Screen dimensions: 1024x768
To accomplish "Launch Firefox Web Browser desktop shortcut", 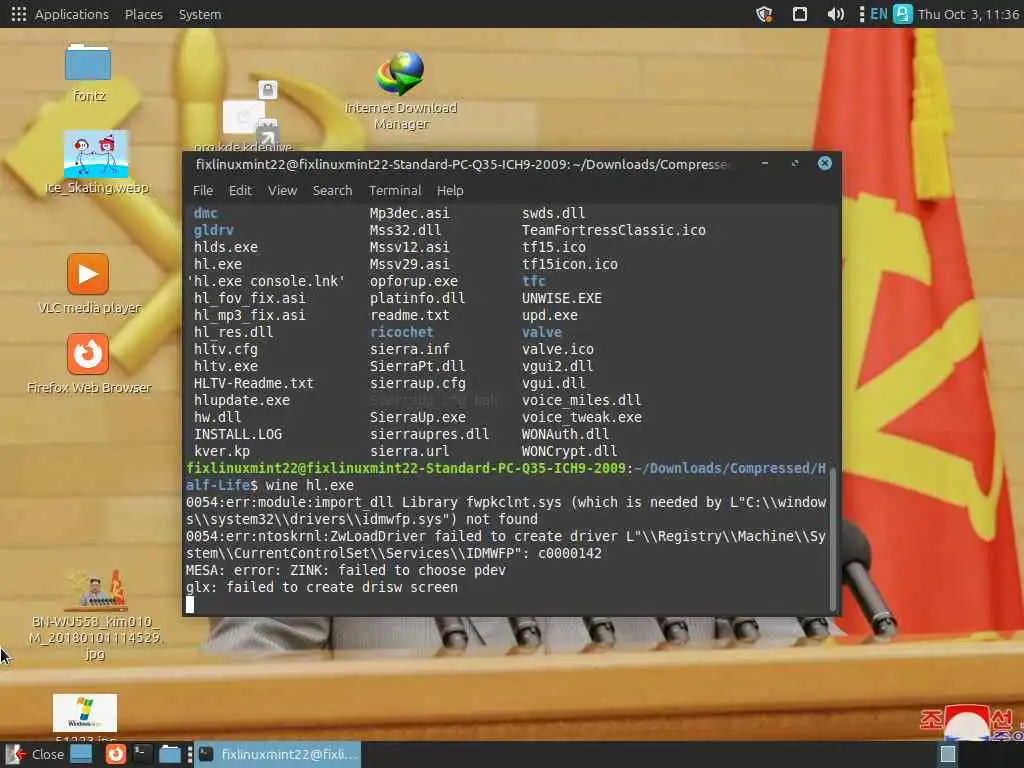I will (88, 364).
